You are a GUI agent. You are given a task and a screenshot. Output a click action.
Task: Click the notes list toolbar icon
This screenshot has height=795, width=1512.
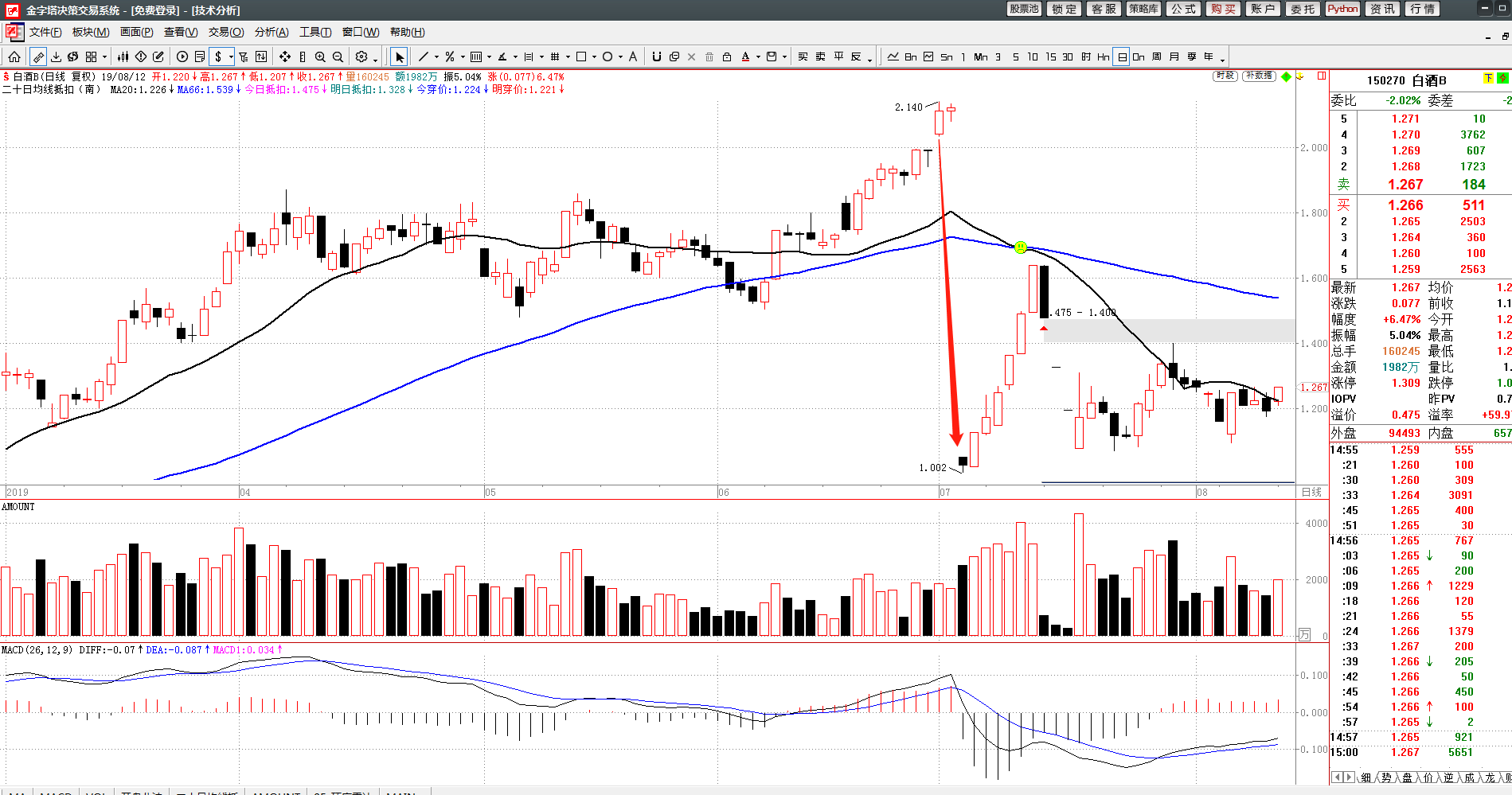[200, 57]
